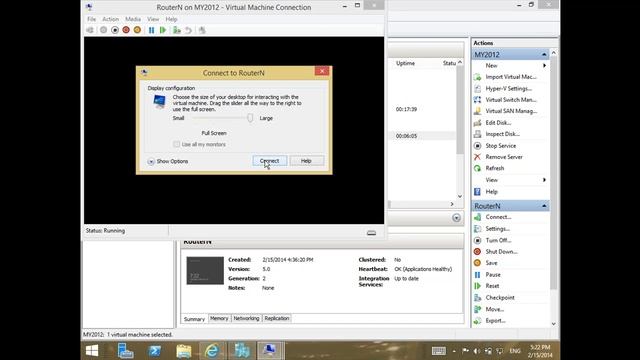Open Media menu in VM Connection
The height and width of the screenshot is (360, 640).
pos(133,19)
